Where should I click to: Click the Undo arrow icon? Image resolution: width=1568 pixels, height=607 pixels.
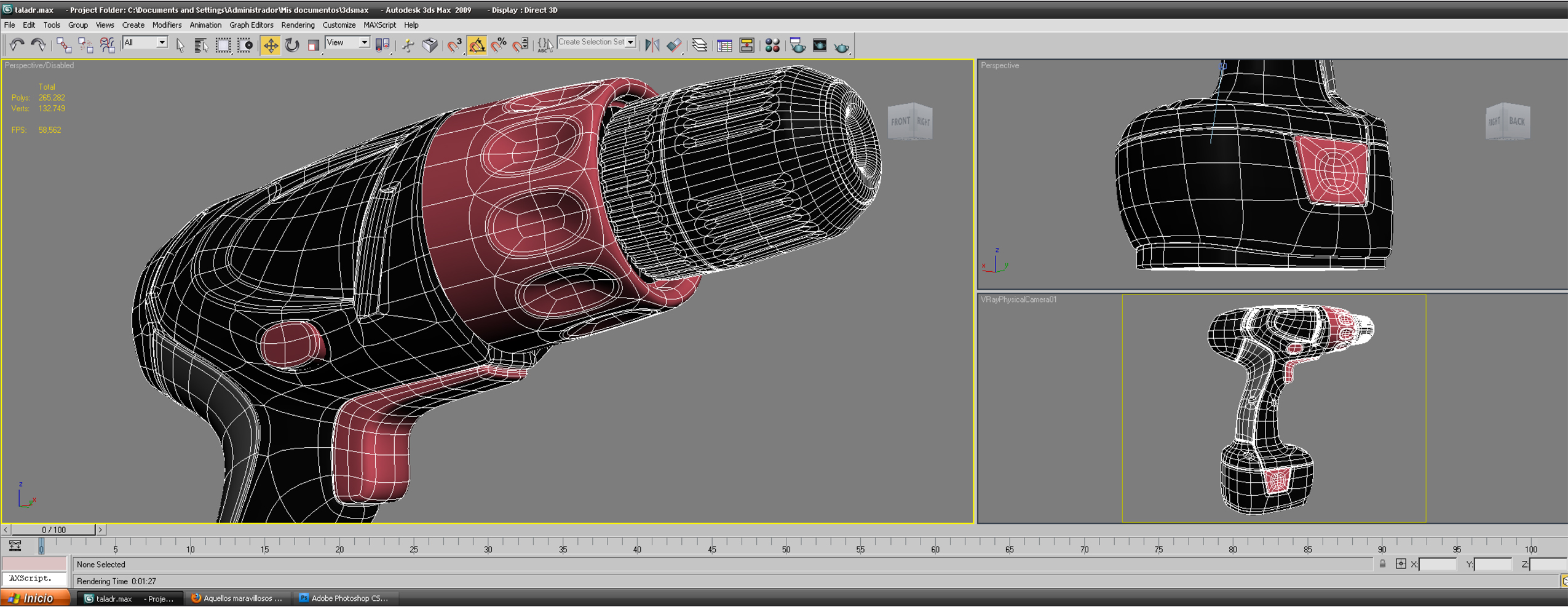[17, 46]
